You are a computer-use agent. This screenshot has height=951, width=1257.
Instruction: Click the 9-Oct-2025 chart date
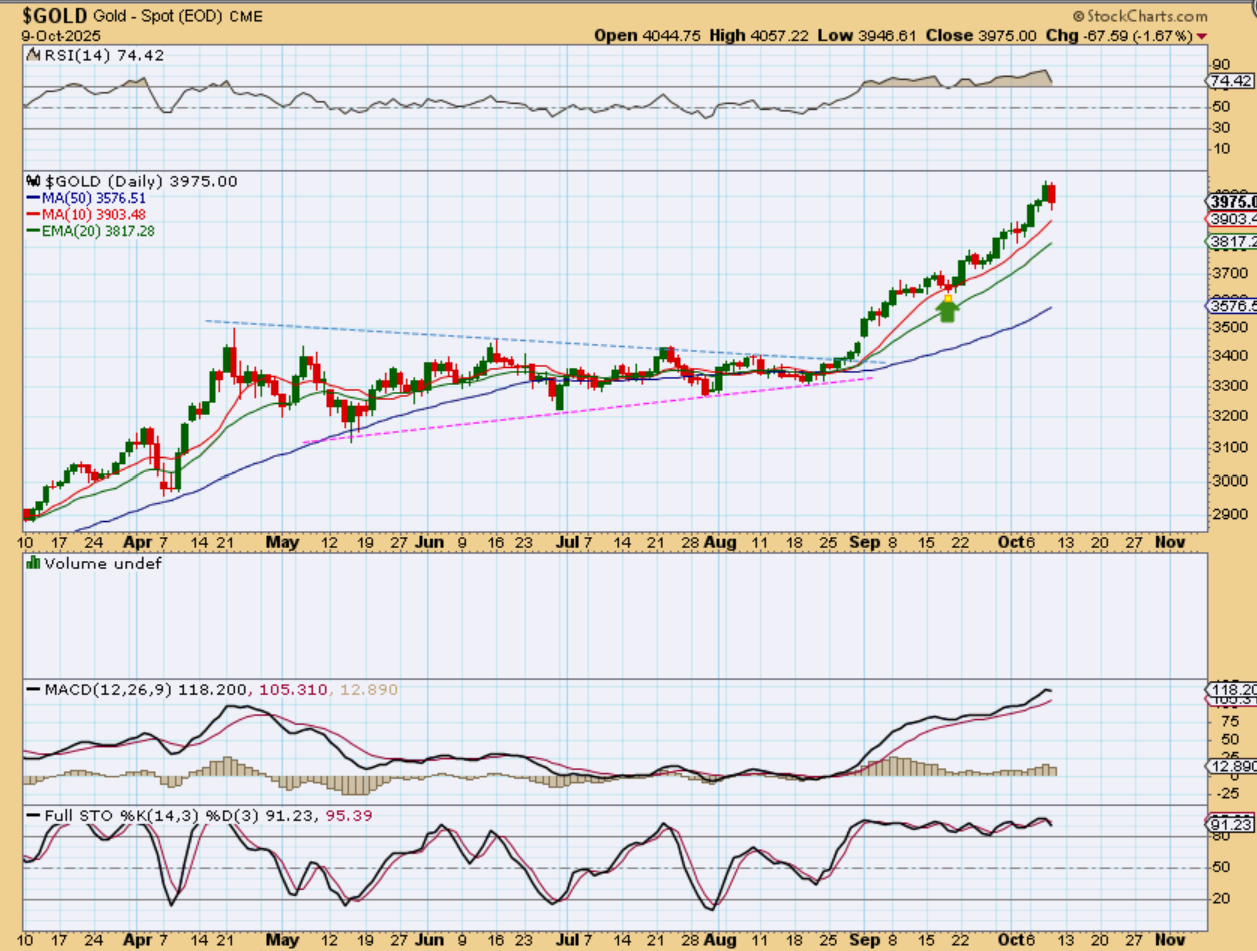pyautogui.click(x=63, y=36)
